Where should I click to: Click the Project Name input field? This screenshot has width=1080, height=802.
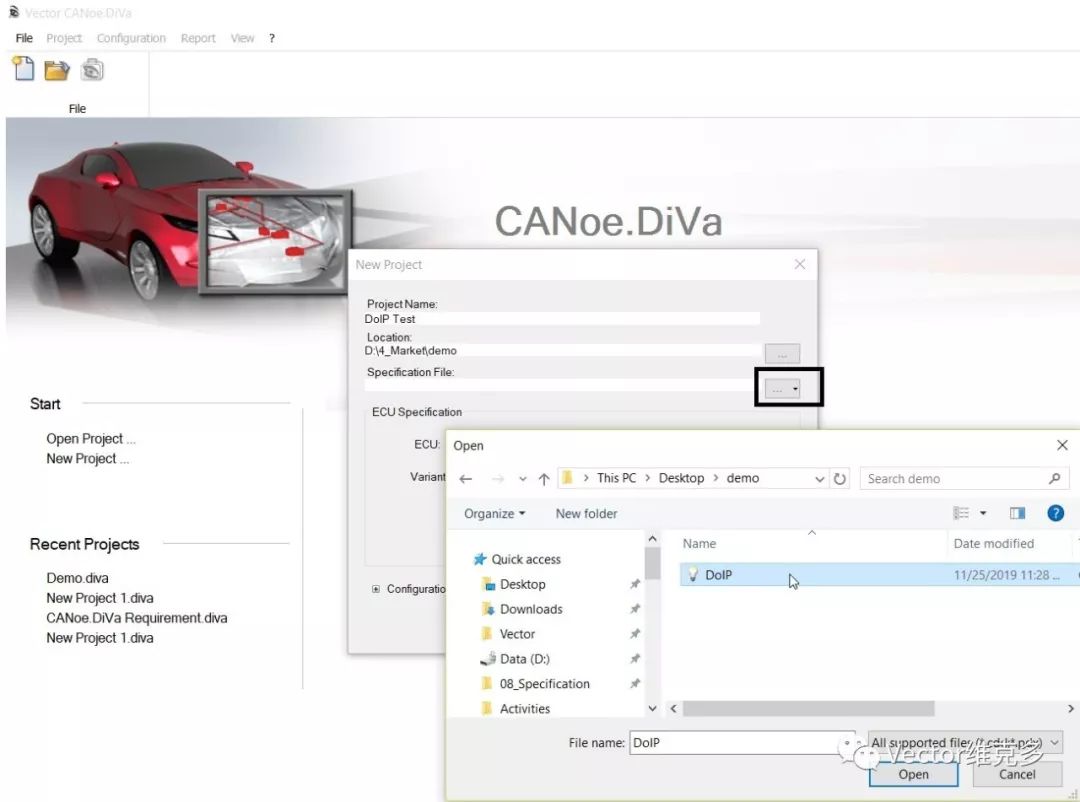(562, 318)
